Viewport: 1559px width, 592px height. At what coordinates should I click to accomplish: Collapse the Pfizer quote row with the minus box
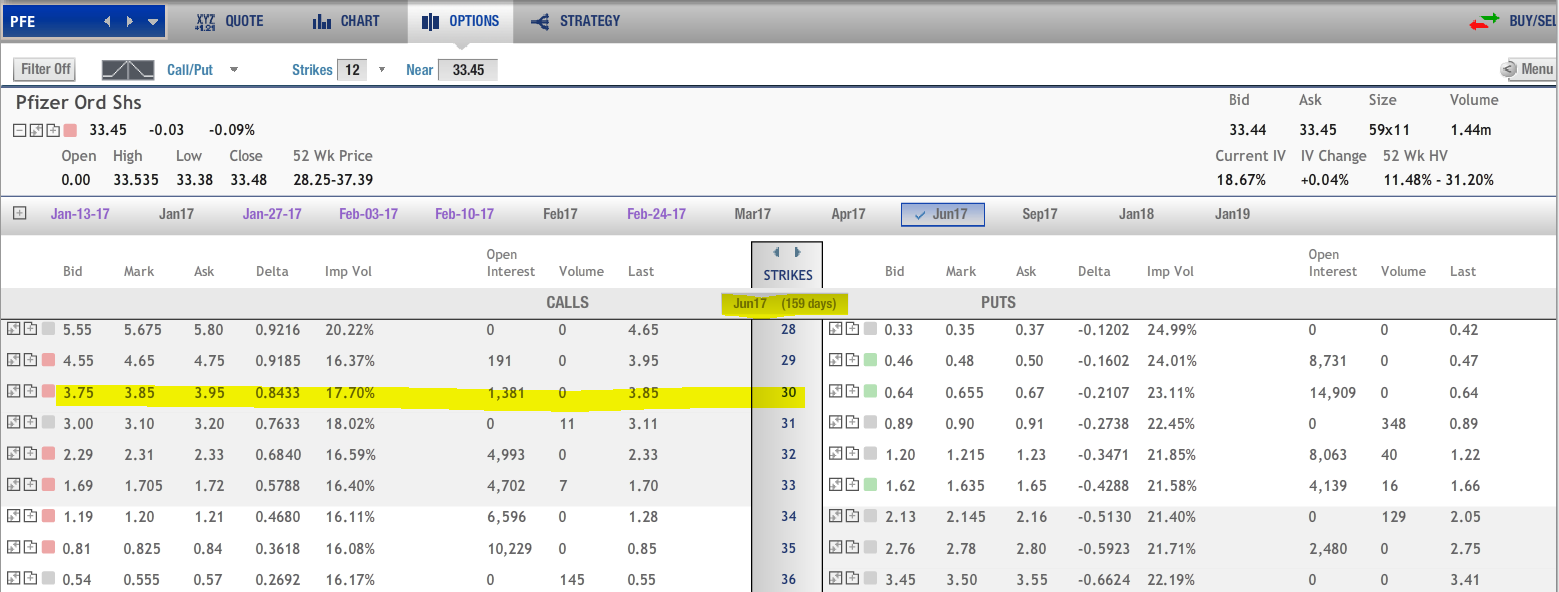21,130
